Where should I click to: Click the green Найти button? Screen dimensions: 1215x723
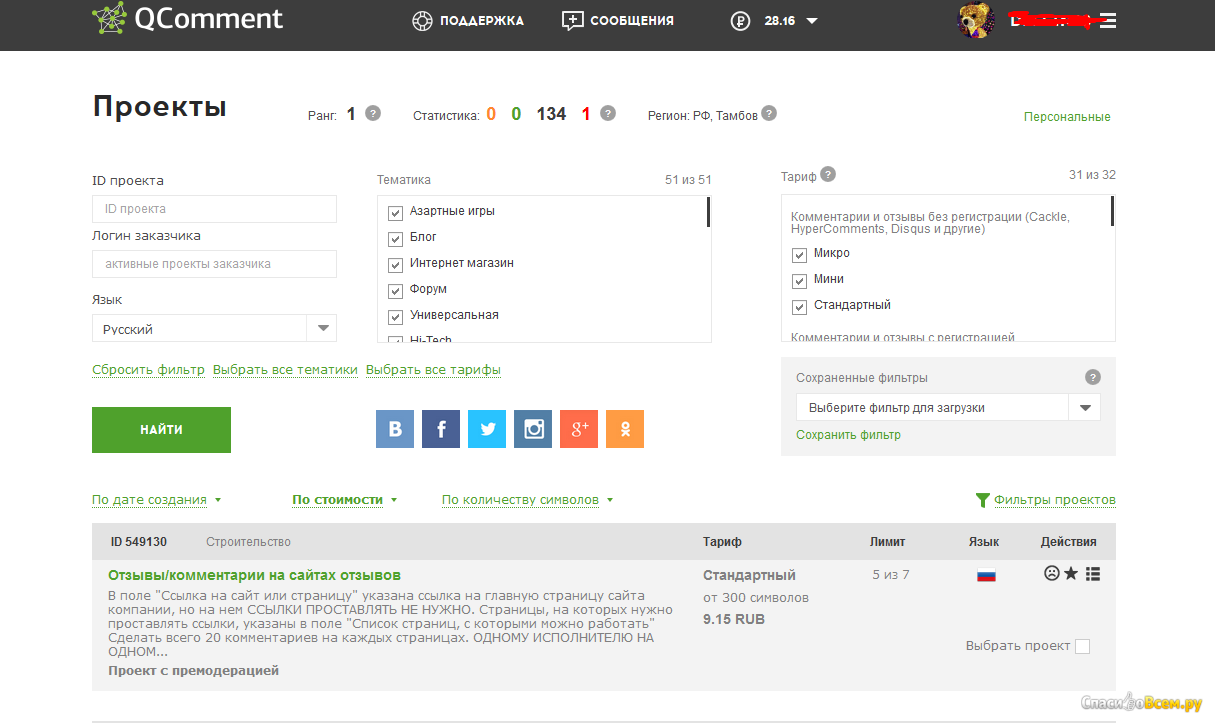click(x=161, y=430)
